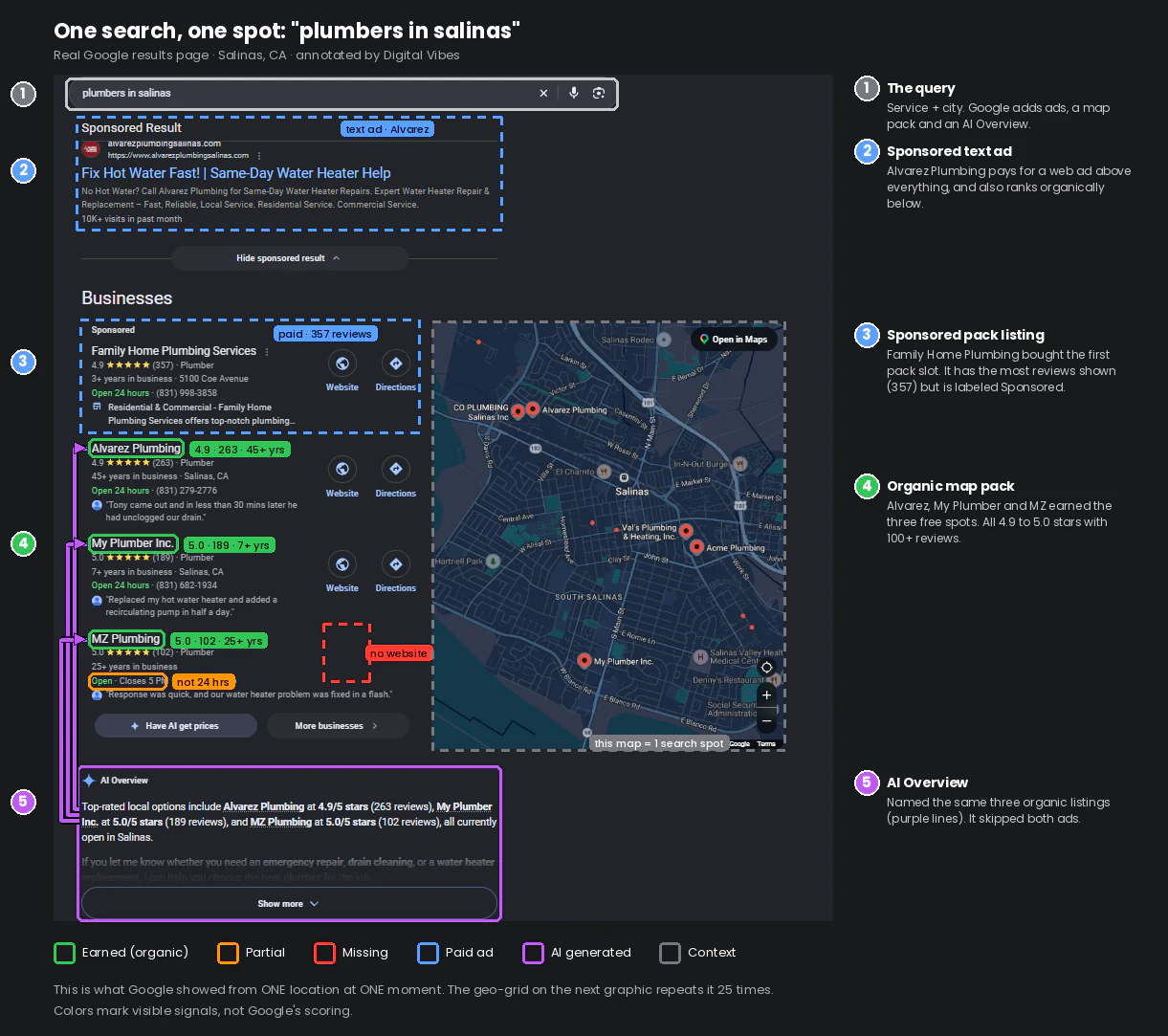Select the My Plumber Inc. pin on the map
Image resolution: width=1168 pixels, height=1036 pixels.
(584, 660)
